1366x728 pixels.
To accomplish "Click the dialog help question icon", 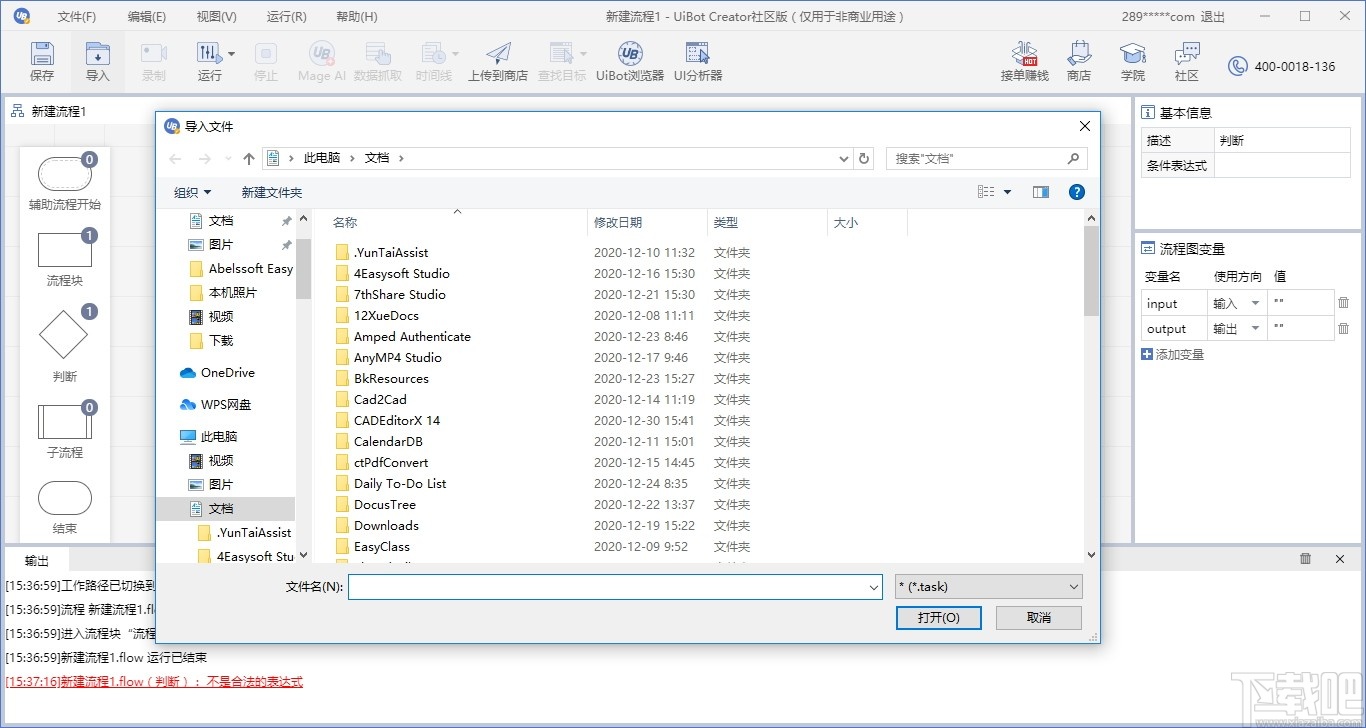I will click(1077, 192).
